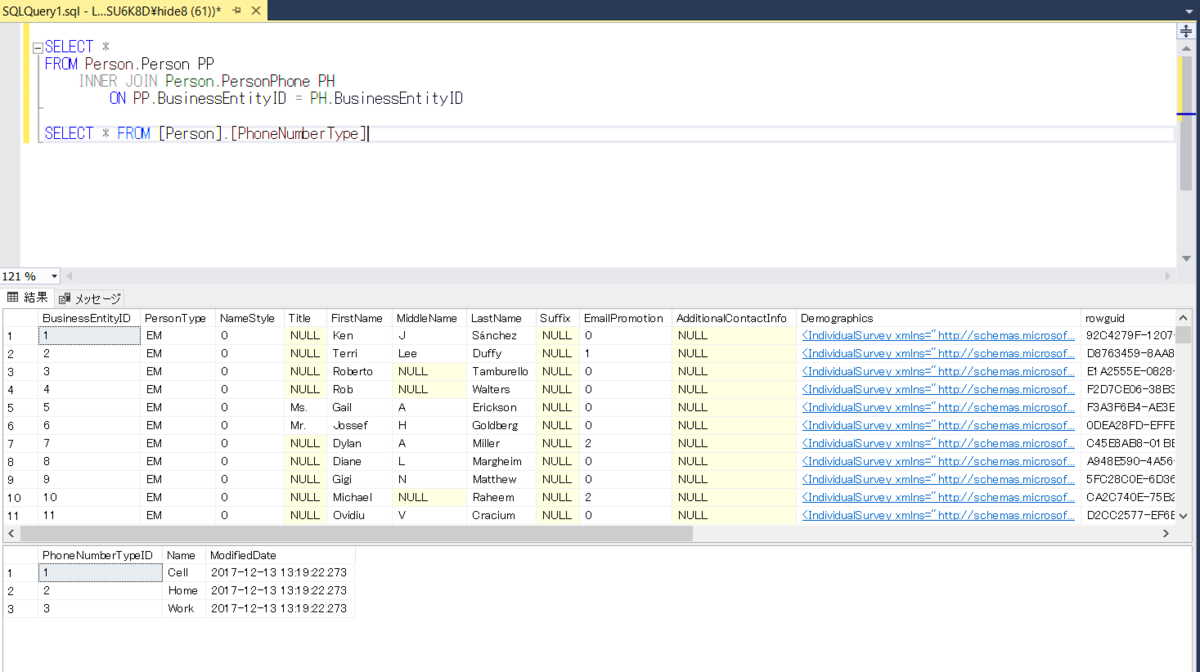Open the IndividualSurvey XML link for Terri
This screenshot has height=672, width=1200.
pos(938,354)
